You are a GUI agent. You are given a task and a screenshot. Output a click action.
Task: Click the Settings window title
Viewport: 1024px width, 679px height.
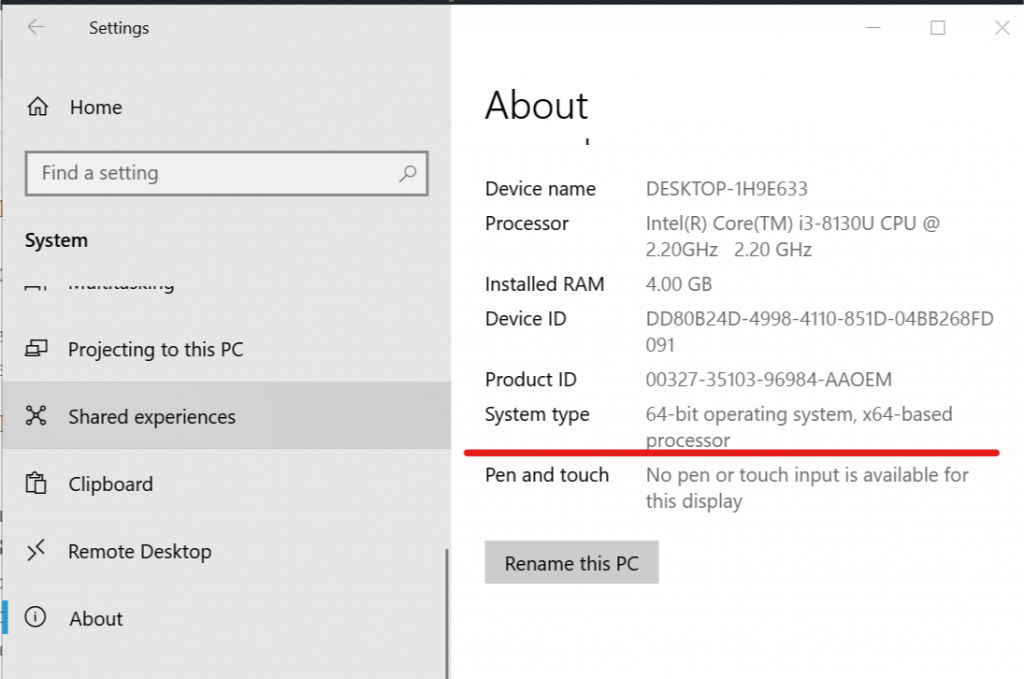point(119,28)
